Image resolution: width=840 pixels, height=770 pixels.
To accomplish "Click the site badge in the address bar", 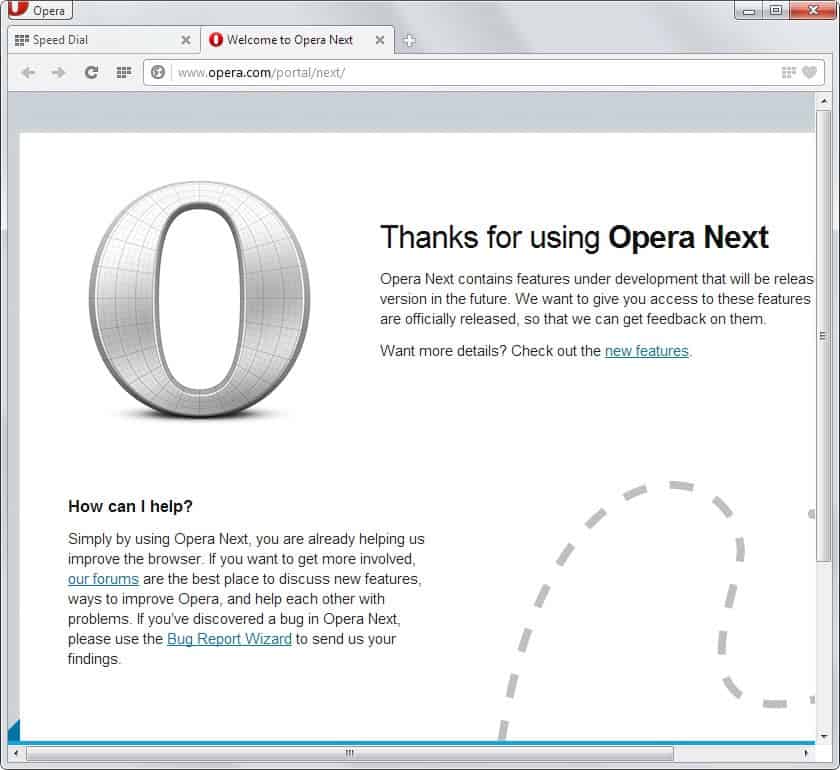I will pos(158,72).
